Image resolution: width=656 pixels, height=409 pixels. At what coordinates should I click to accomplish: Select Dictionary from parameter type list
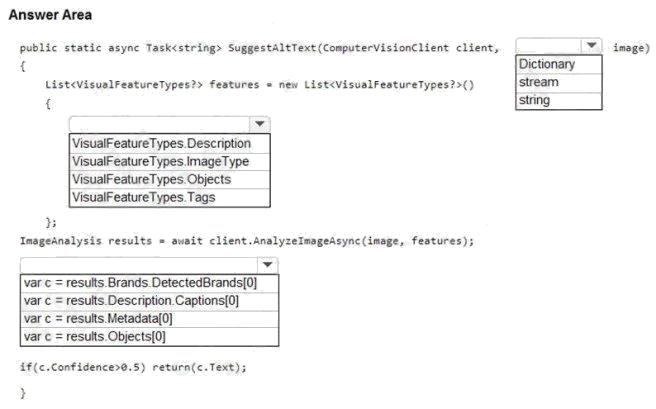[x=559, y=64]
